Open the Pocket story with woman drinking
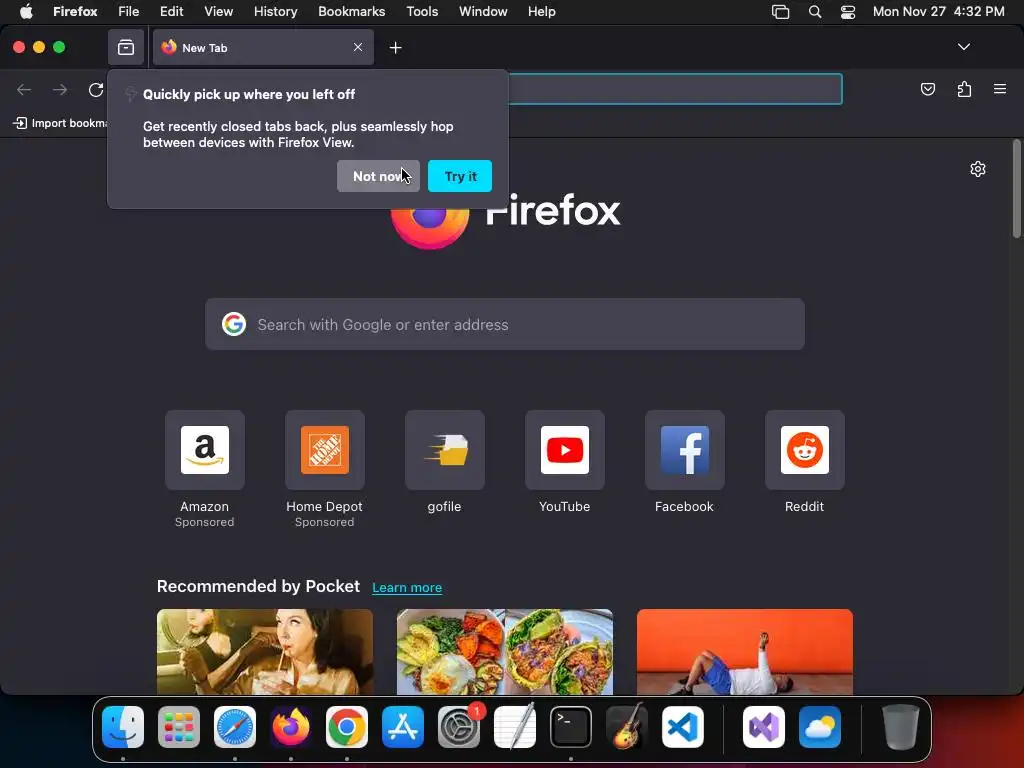1024x768 pixels. pos(264,652)
